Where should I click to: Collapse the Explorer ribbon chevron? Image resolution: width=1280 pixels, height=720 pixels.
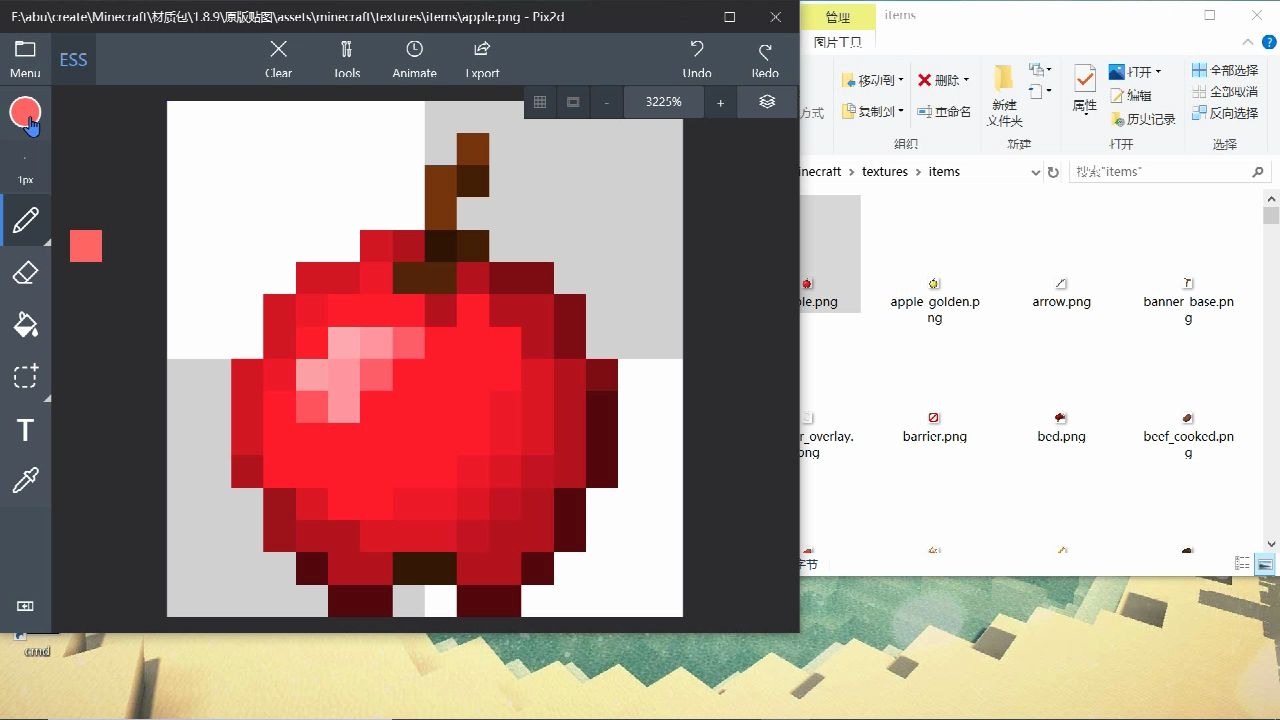(1248, 42)
